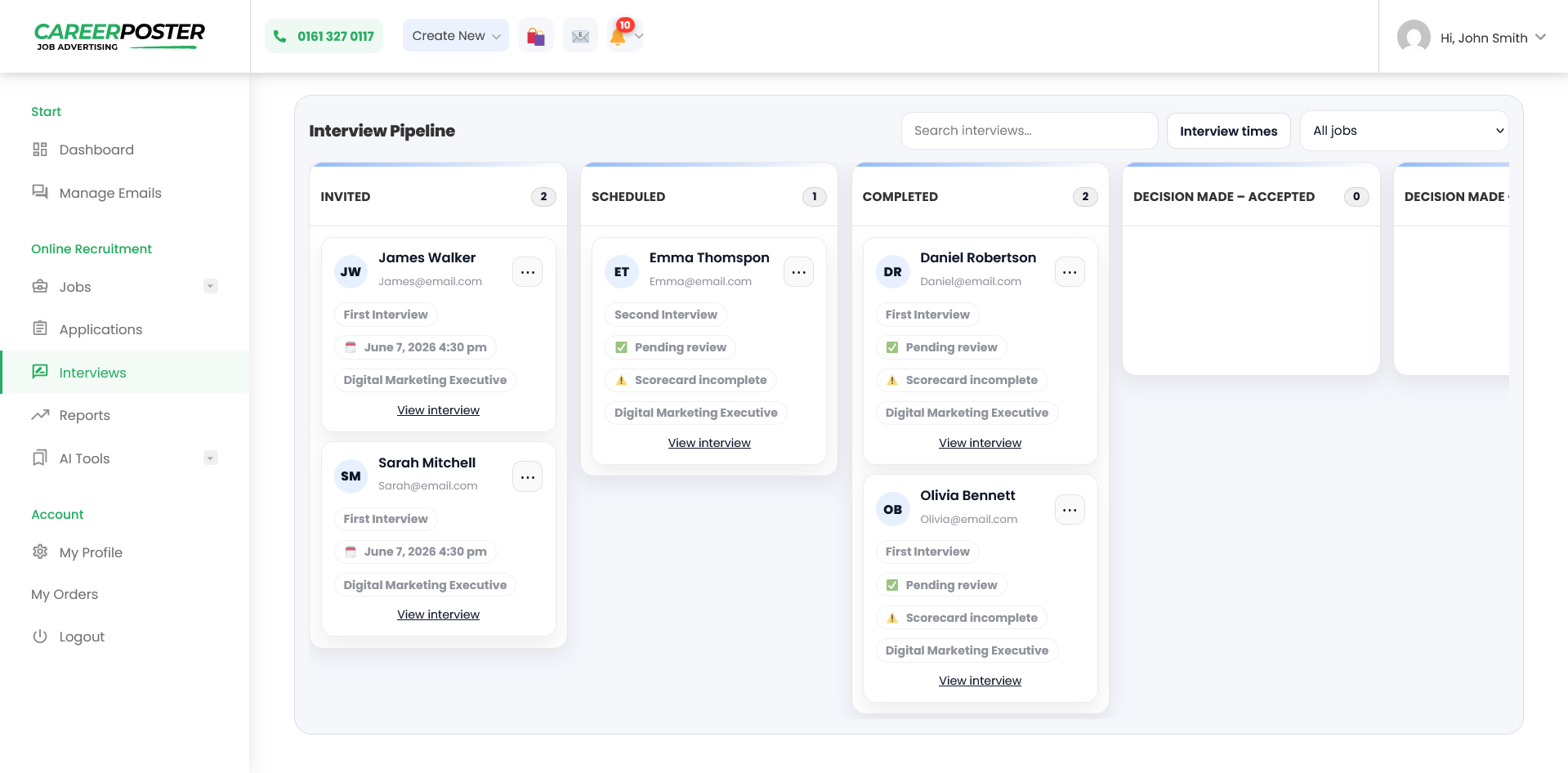
Task: Click the Logout power icon
Action: tap(40, 636)
